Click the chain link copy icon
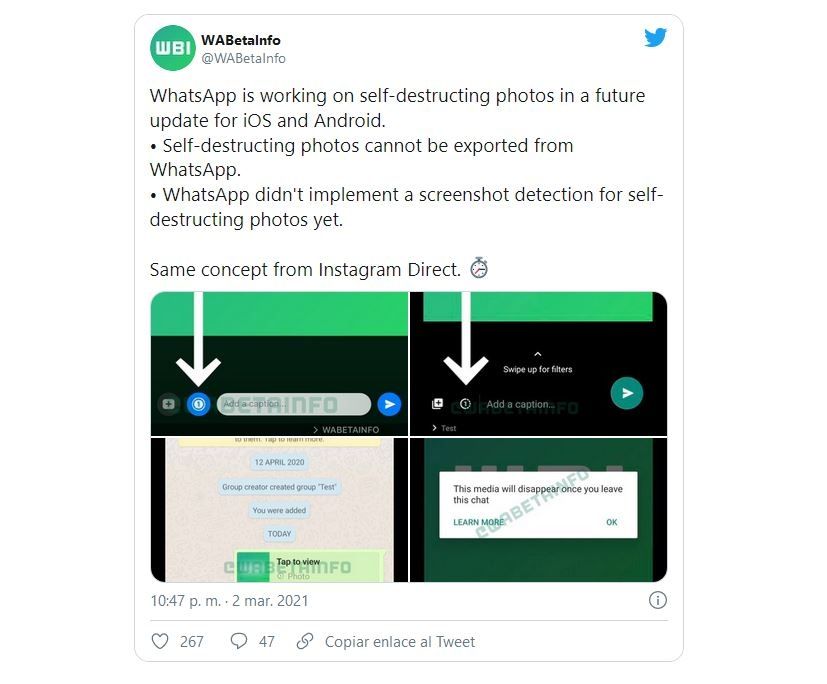The image size is (827, 684). 305,641
